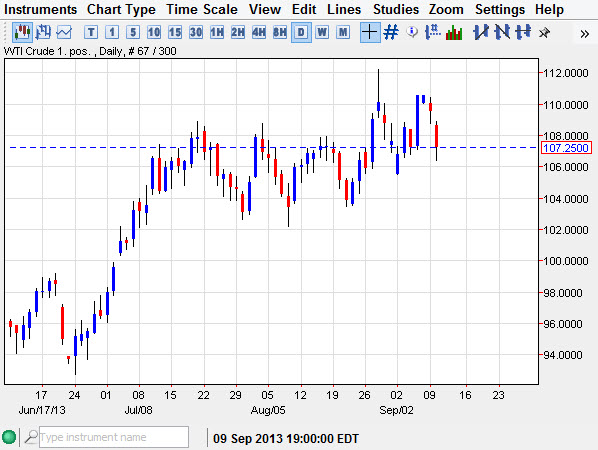
Task: Select the candlestick chart type icon
Action: tap(22, 32)
